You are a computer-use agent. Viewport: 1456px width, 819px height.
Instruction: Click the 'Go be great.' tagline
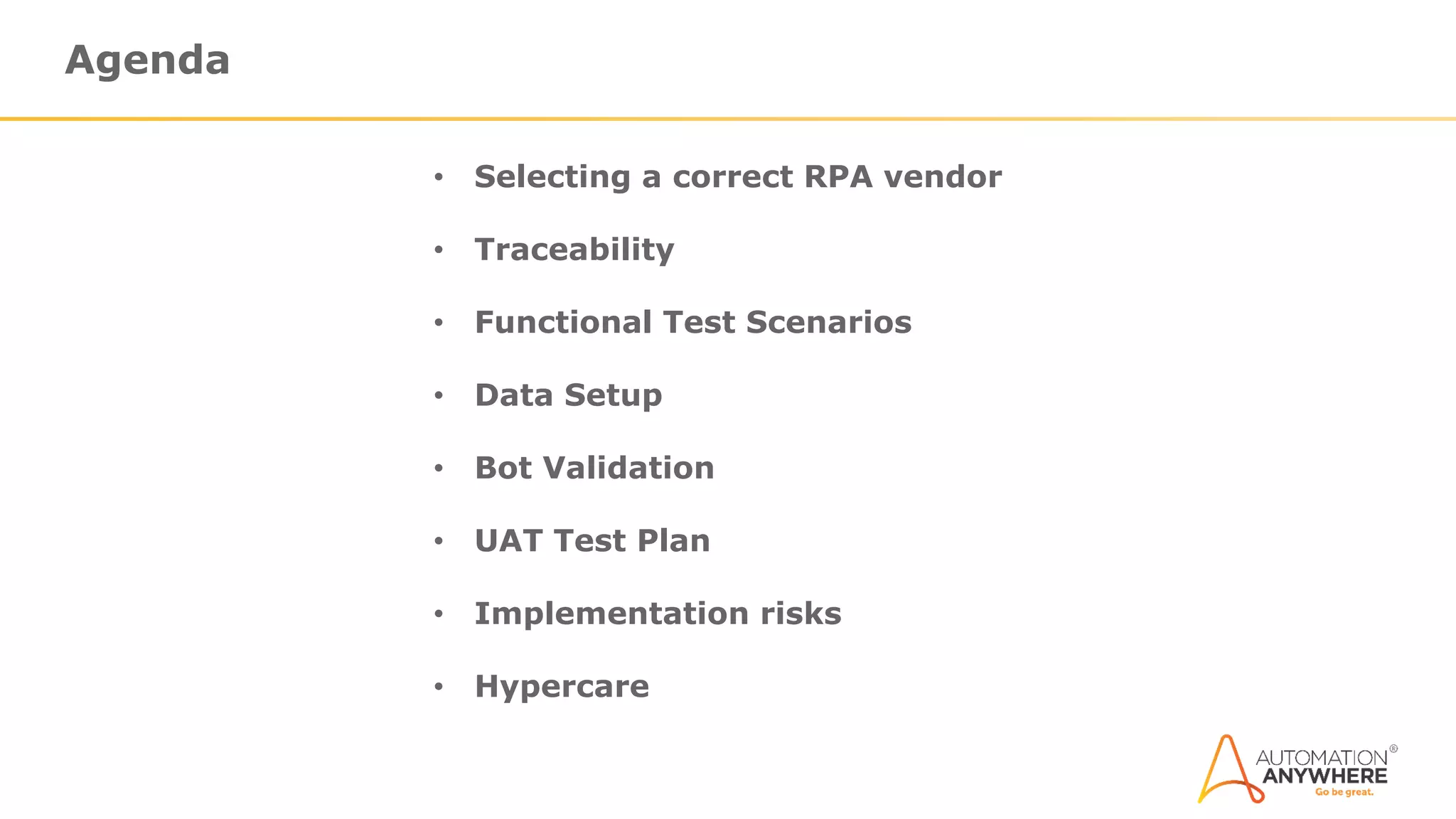pyautogui.click(x=1344, y=792)
